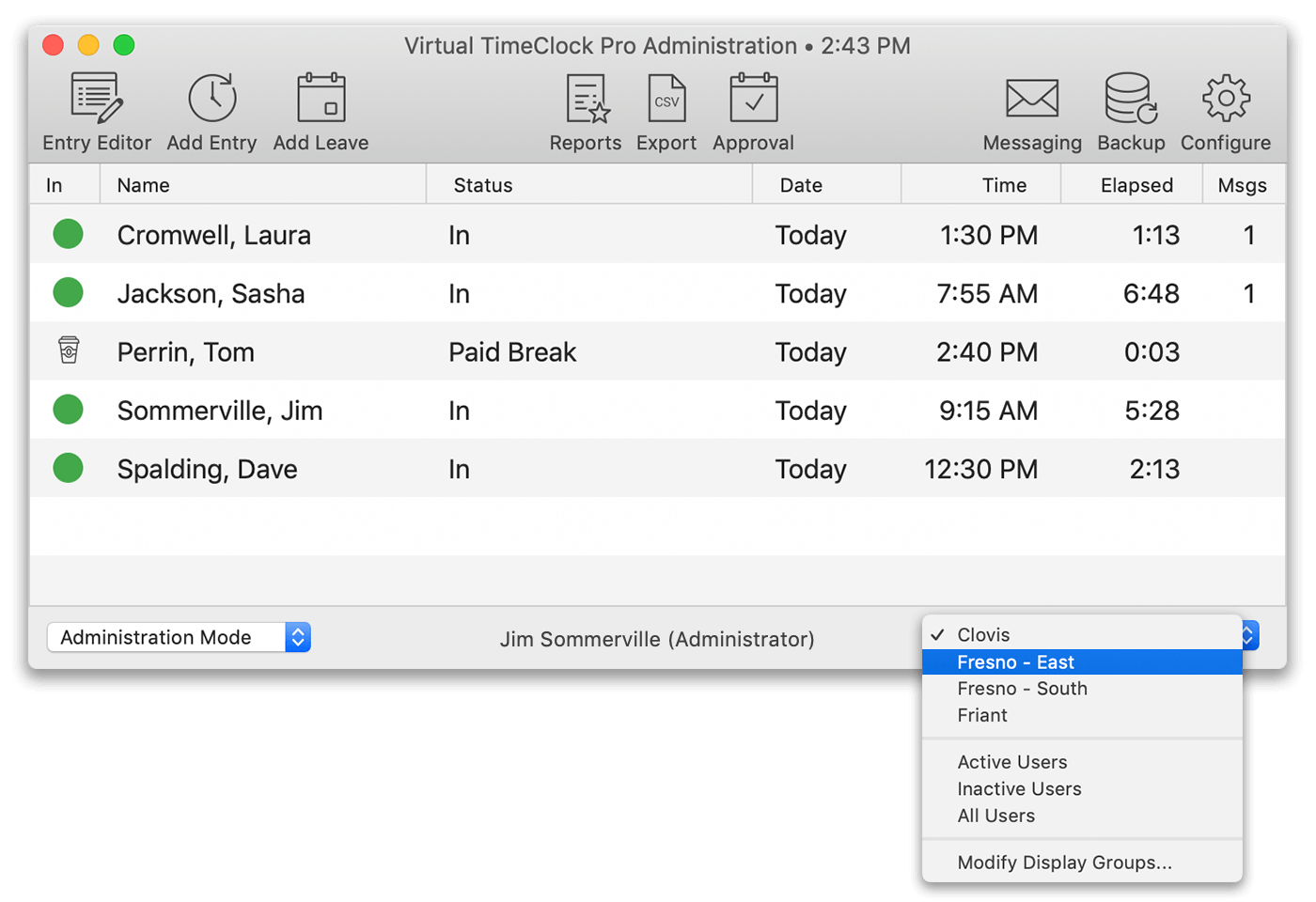Click the 5:28 elapsed value
This screenshot has height=902, width=1316.
coord(1151,411)
